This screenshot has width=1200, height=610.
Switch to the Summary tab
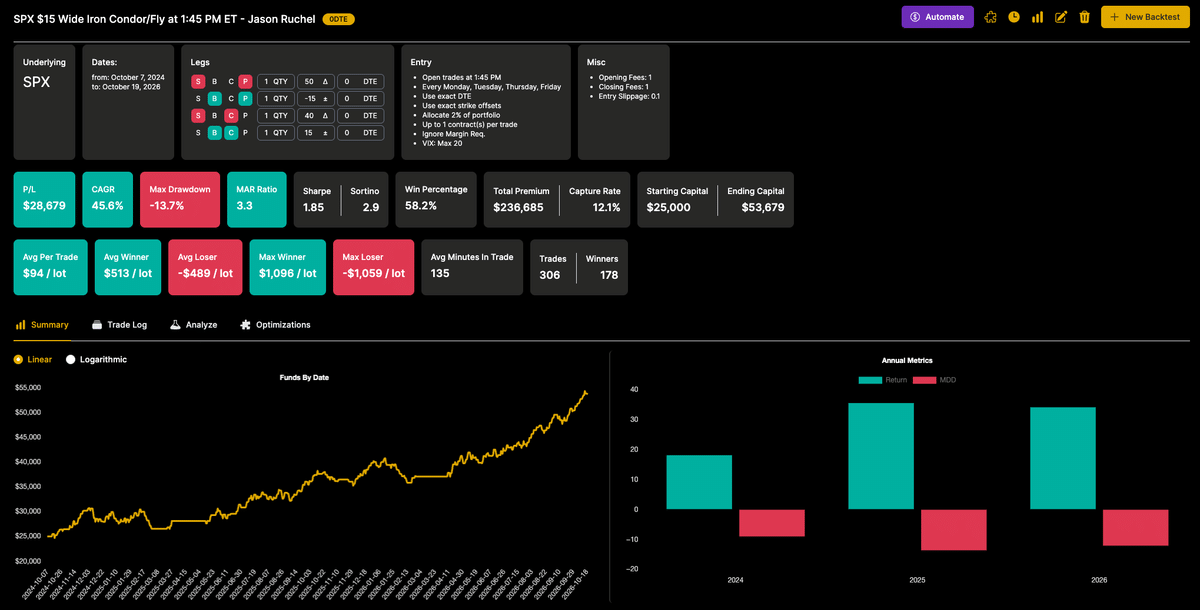[x=42, y=325]
